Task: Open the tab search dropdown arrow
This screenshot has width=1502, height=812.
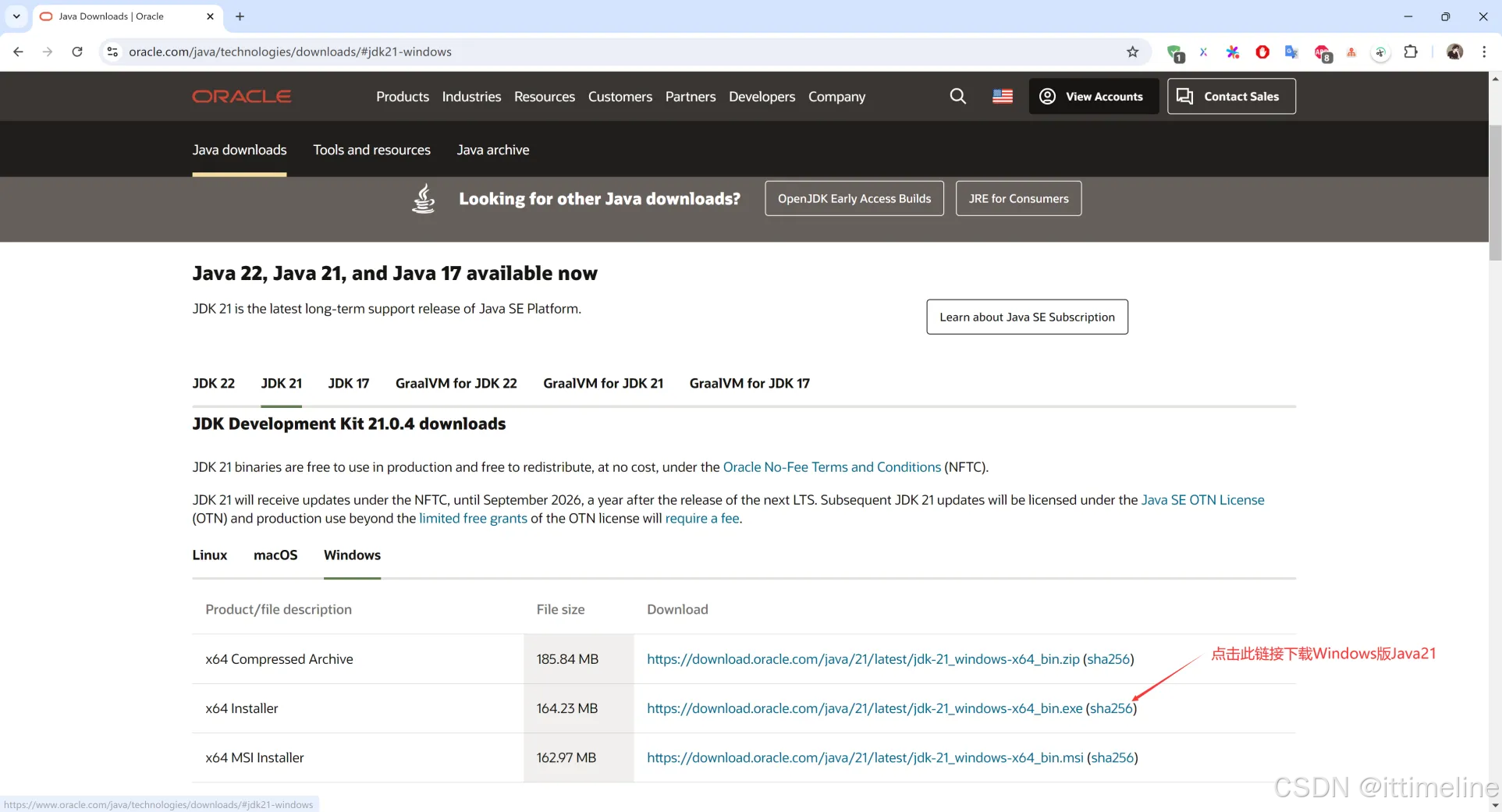Action: coord(16,16)
